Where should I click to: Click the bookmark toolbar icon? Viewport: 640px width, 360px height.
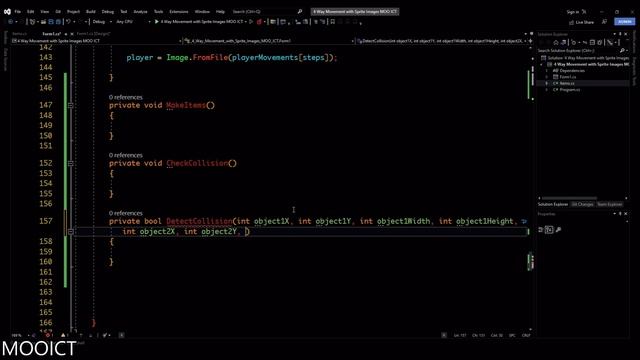[x=333, y=22]
